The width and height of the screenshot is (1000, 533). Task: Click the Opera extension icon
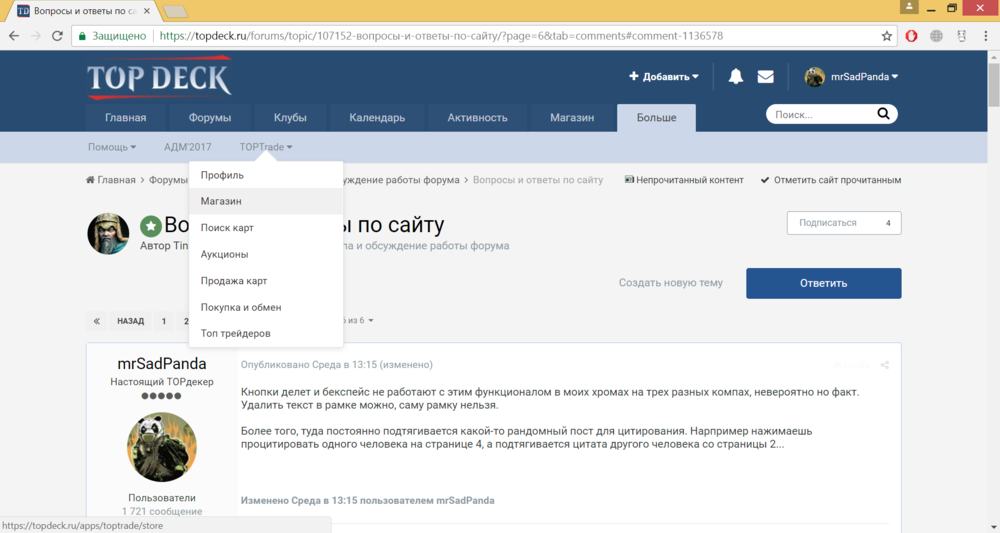tap(911, 36)
